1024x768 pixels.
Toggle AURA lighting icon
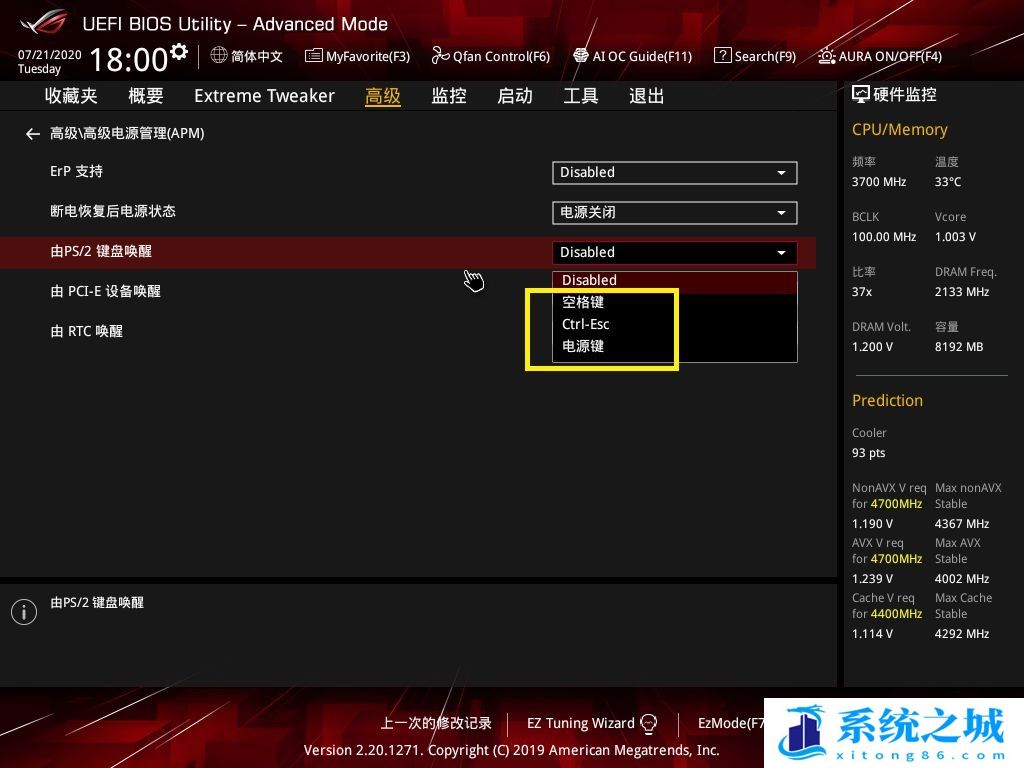826,56
